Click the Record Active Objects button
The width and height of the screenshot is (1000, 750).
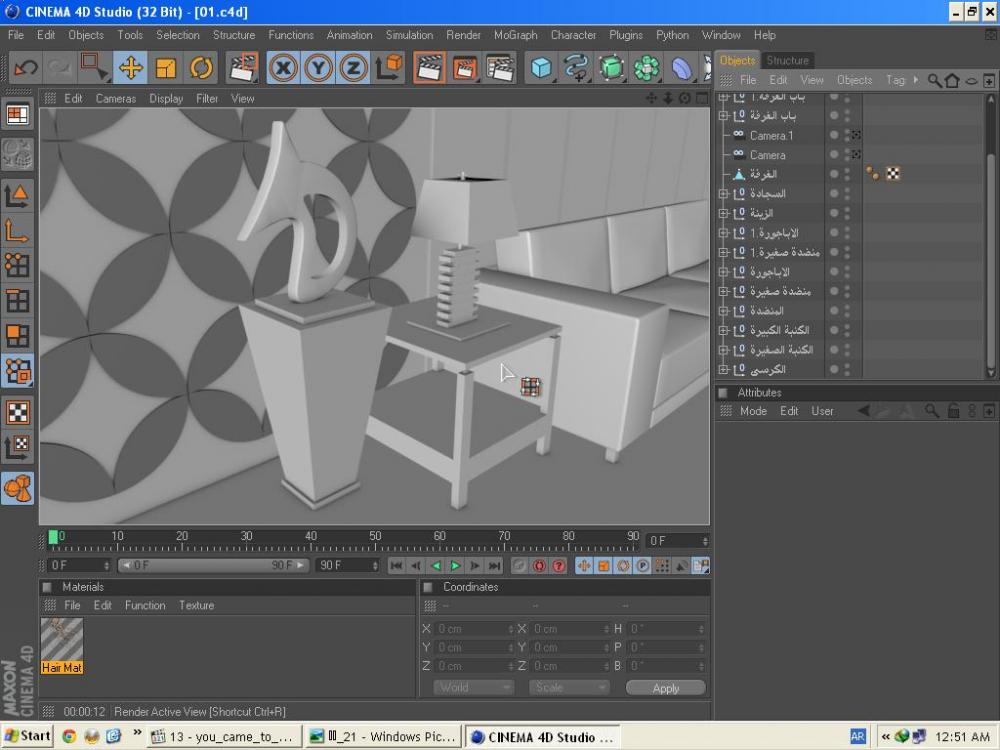[520, 566]
